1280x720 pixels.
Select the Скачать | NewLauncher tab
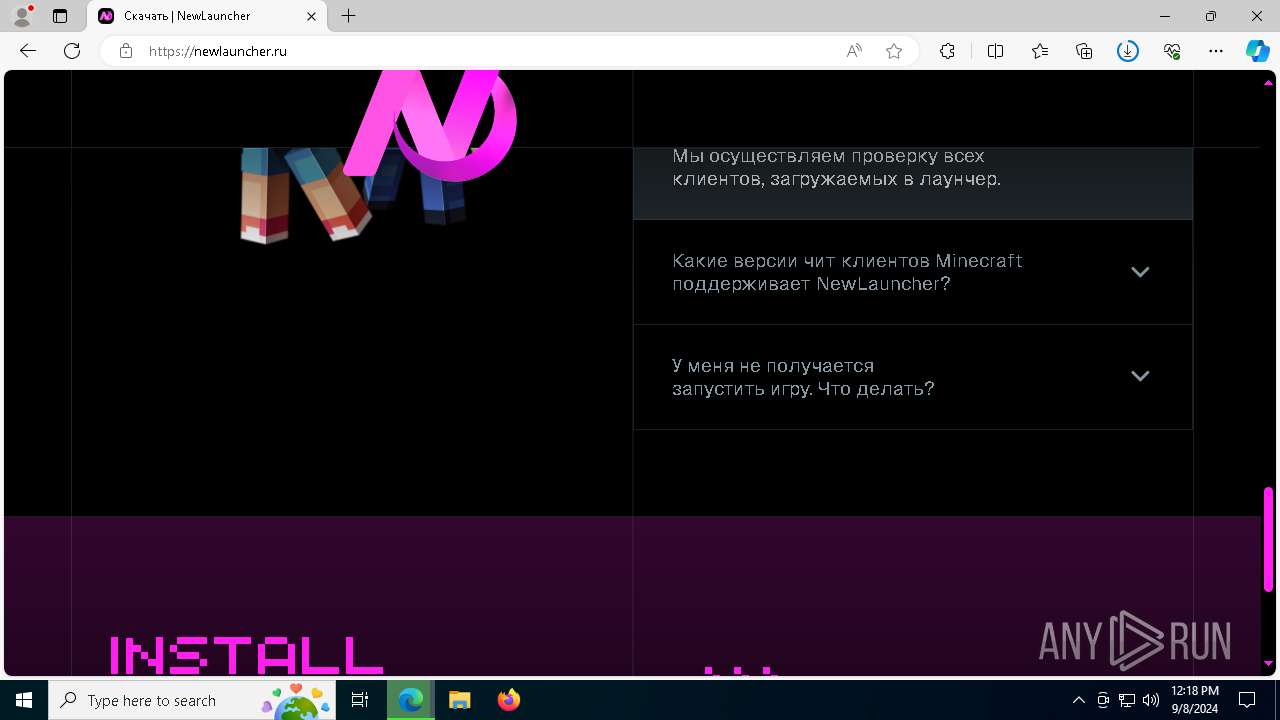[207, 16]
